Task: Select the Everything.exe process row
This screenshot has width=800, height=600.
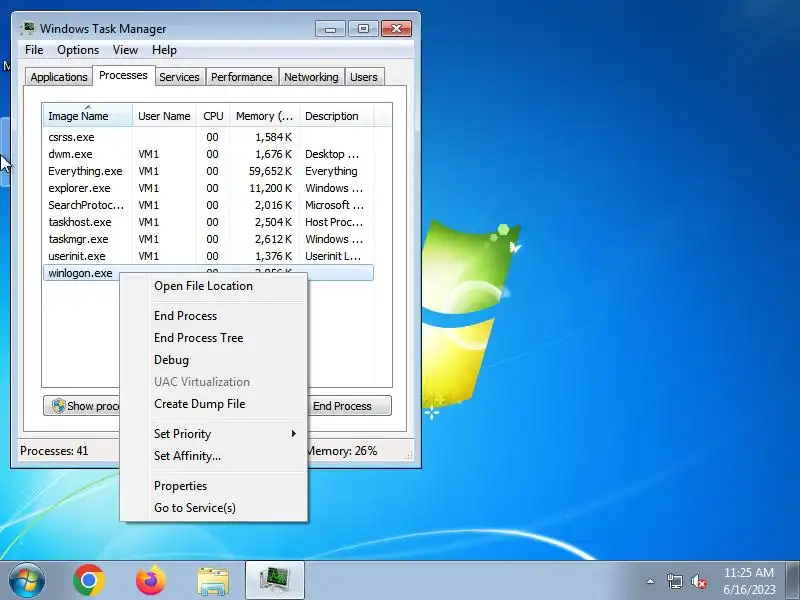Action: click(x=208, y=171)
